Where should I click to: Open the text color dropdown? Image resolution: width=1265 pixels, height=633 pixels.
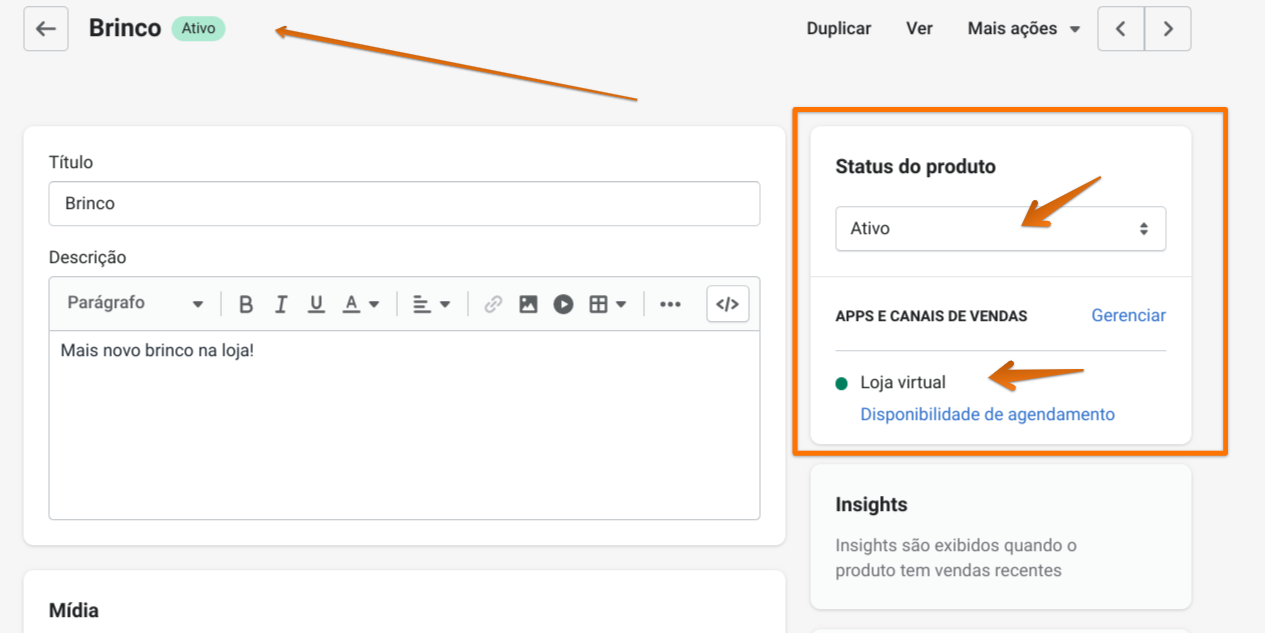click(x=361, y=304)
